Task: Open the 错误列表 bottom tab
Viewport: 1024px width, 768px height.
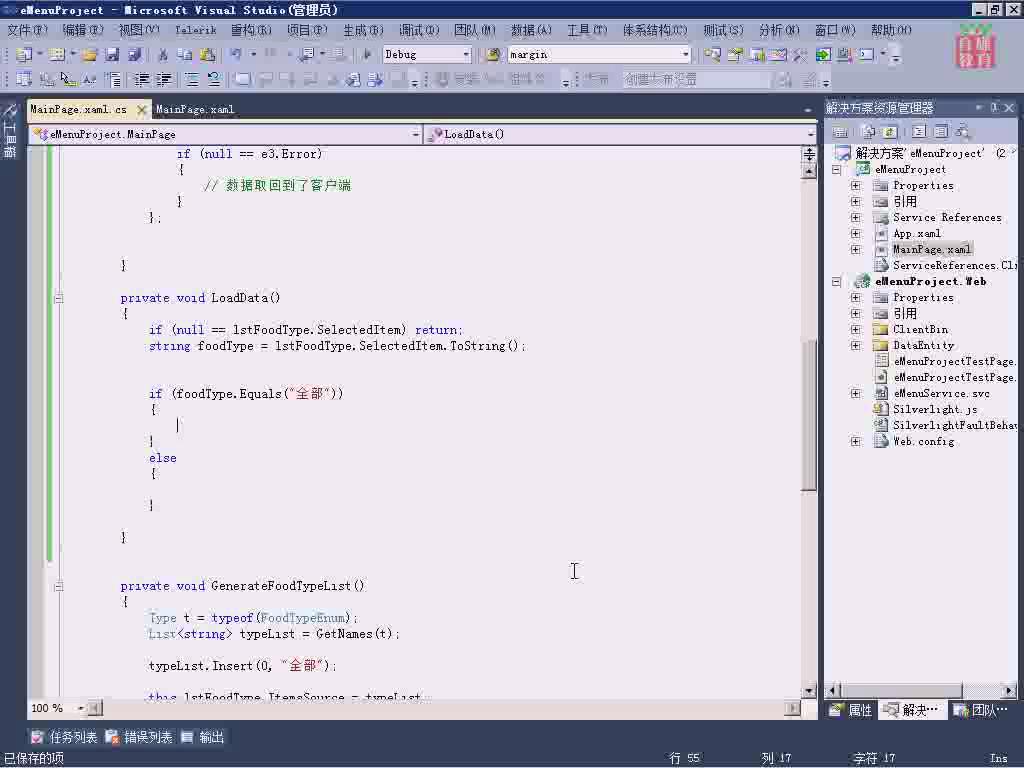Action: tap(139, 737)
